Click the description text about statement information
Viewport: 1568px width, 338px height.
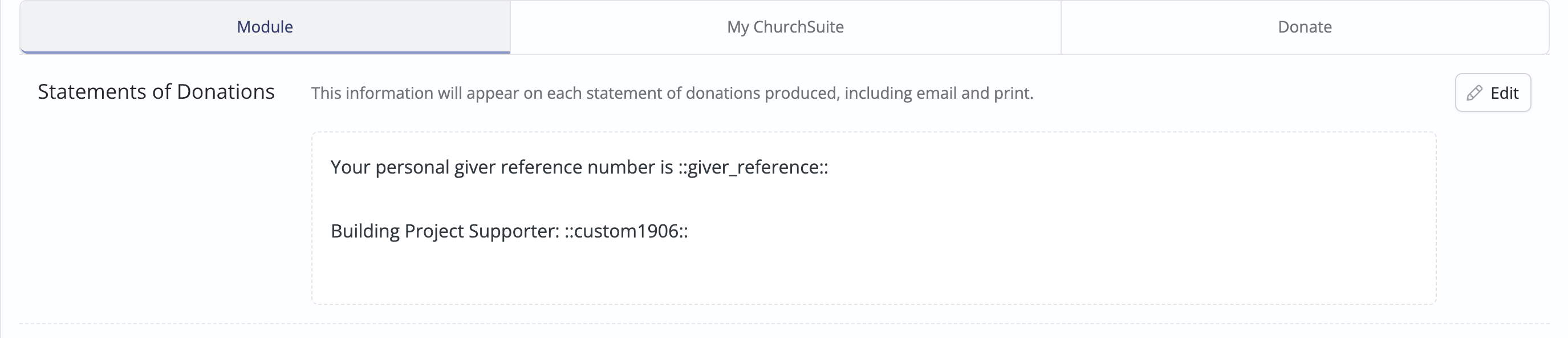click(672, 93)
